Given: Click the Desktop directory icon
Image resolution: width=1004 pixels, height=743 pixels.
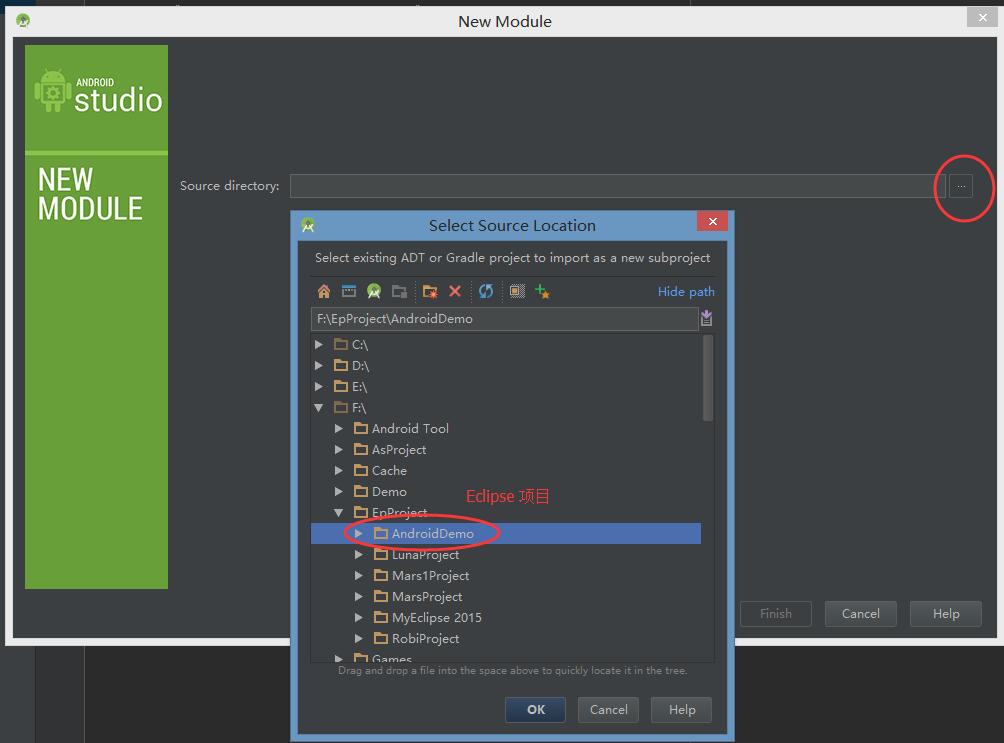Looking at the screenshot, I should [349, 291].
